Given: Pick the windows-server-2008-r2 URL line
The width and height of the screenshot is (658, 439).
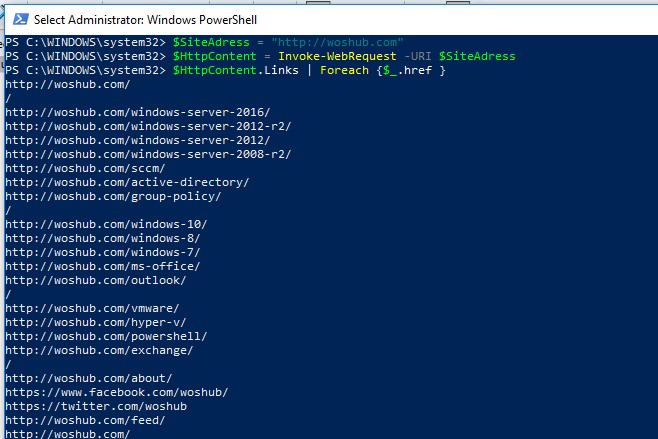Looking at the screenshot, I should pos(131,154).
